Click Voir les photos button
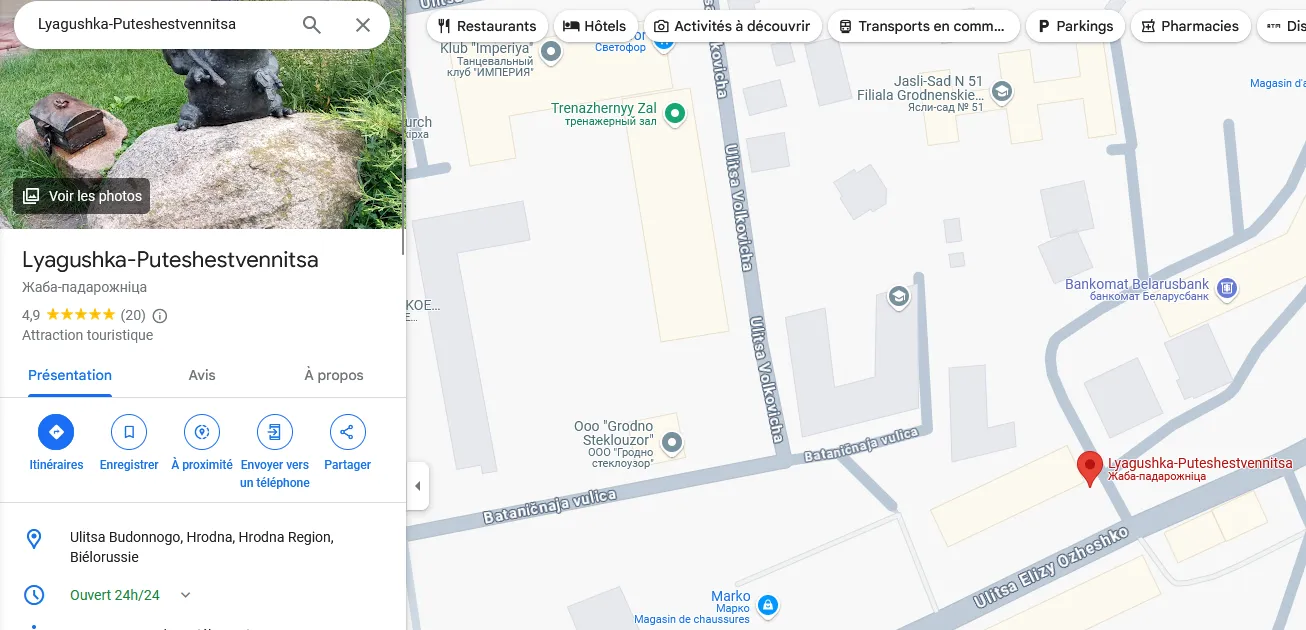Image resolution: width=1306 pixels, height=630 pixels. [82, 196]
